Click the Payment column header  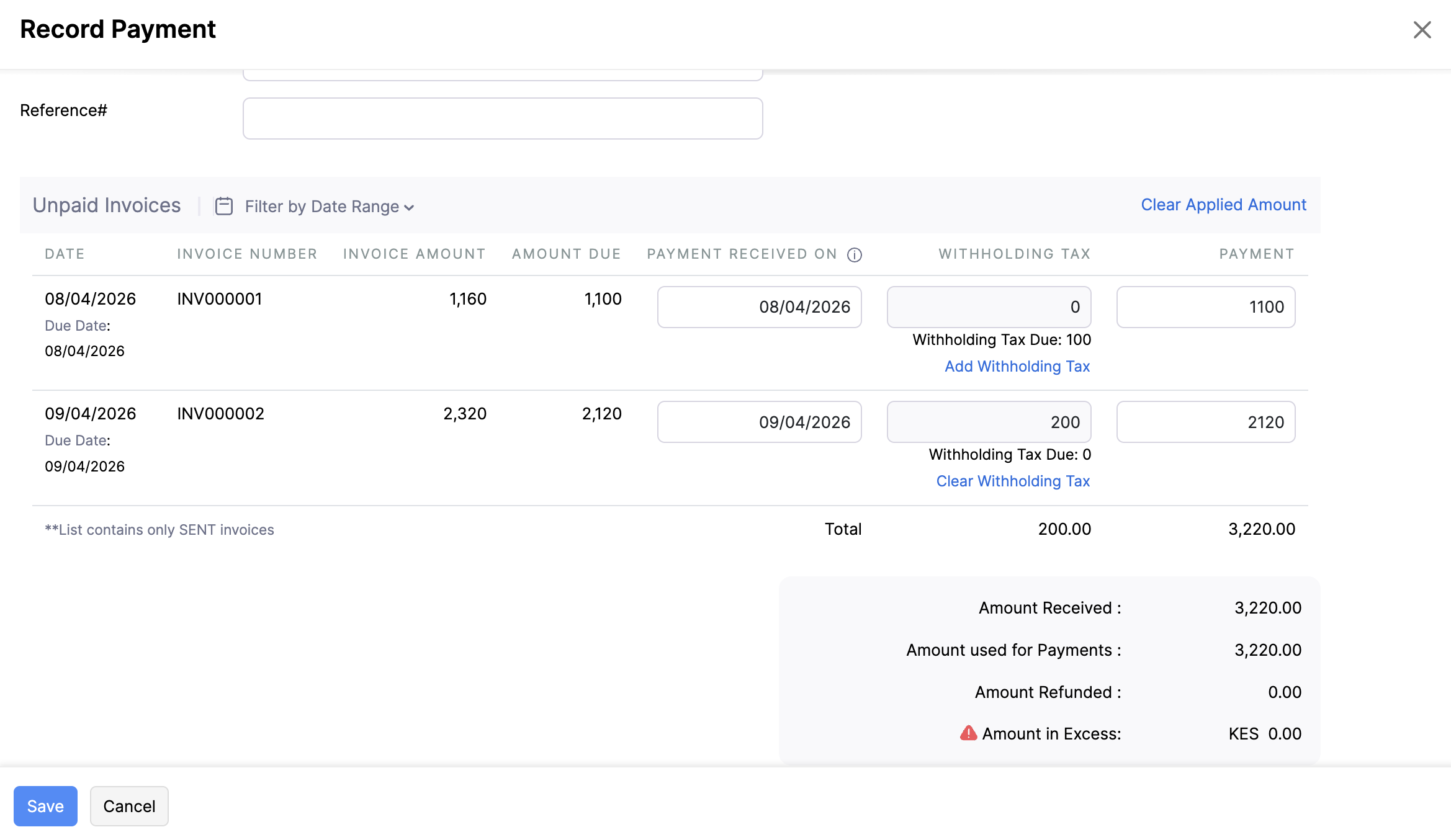click(x=1257, y=254)
